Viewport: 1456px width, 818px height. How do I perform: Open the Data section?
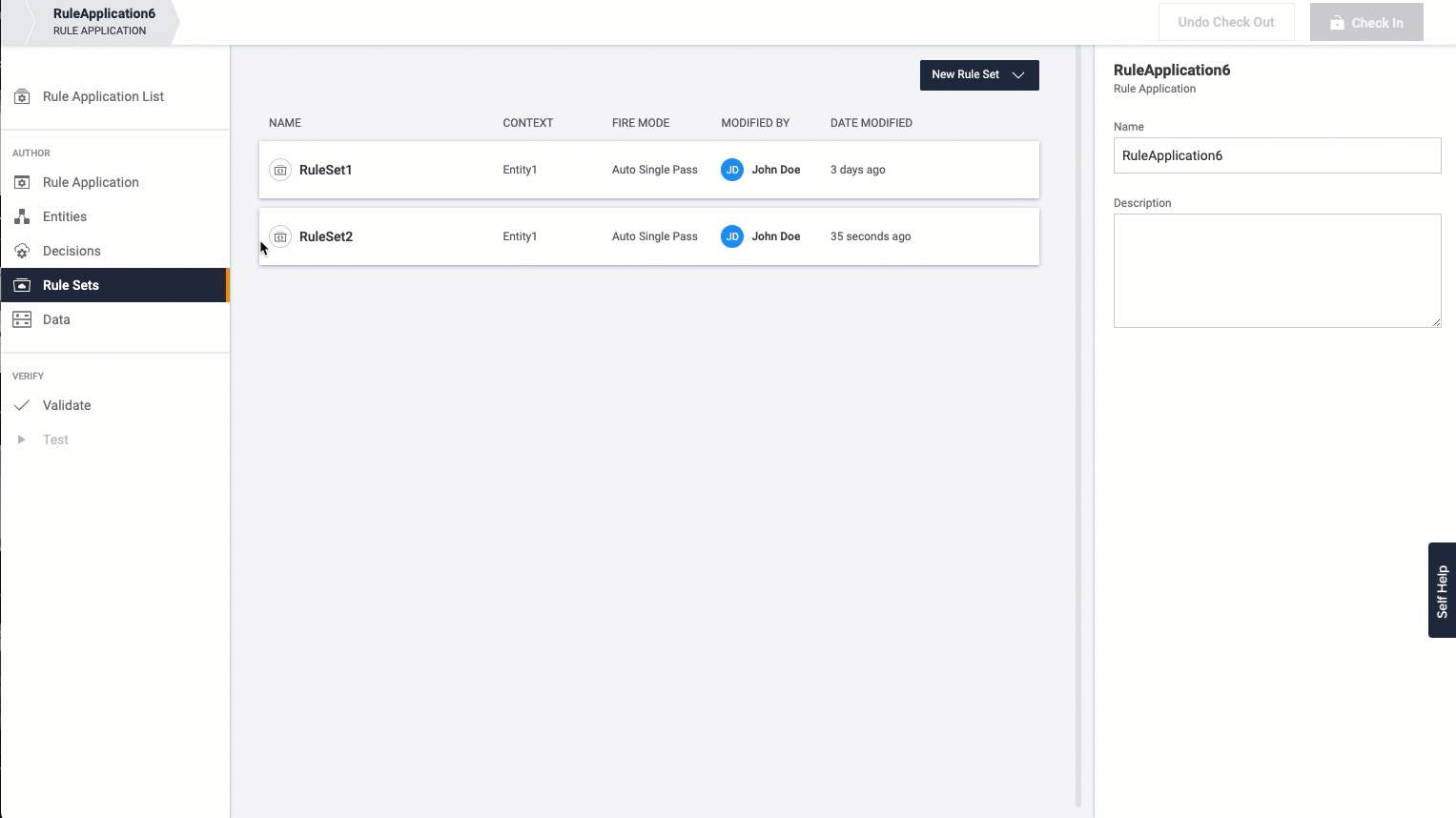tap(115, 319)
